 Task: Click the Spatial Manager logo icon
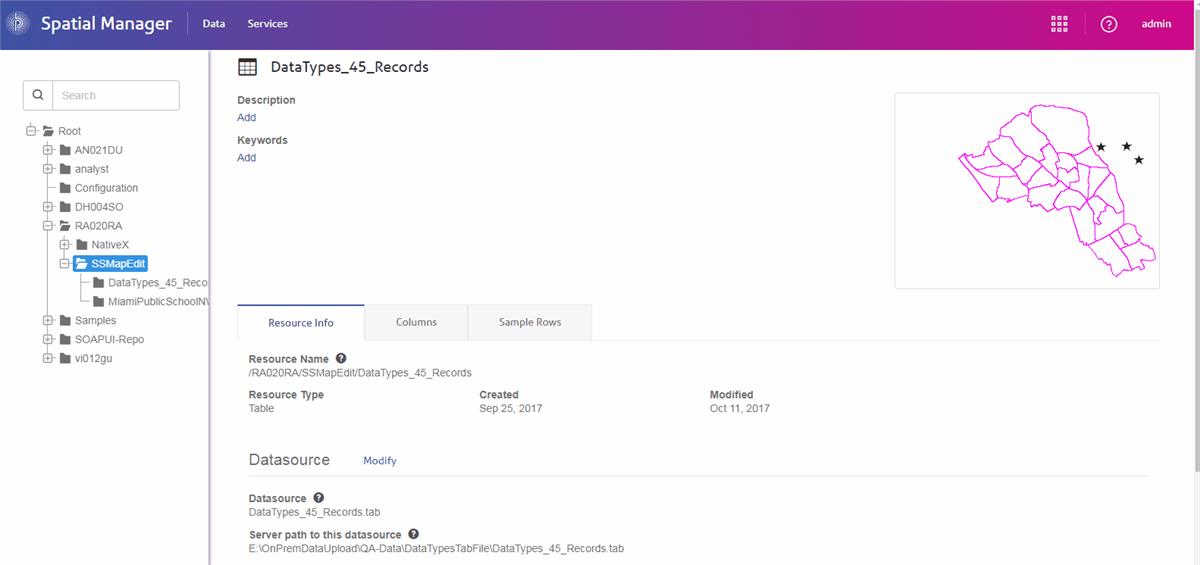pyautogui.click(x=19, y=24)
